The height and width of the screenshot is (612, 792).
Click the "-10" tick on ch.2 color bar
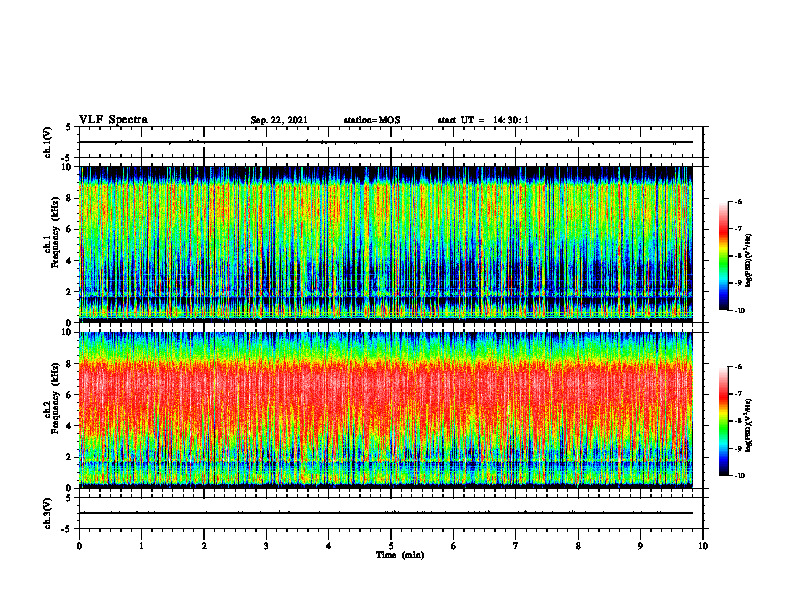point(740,476)
